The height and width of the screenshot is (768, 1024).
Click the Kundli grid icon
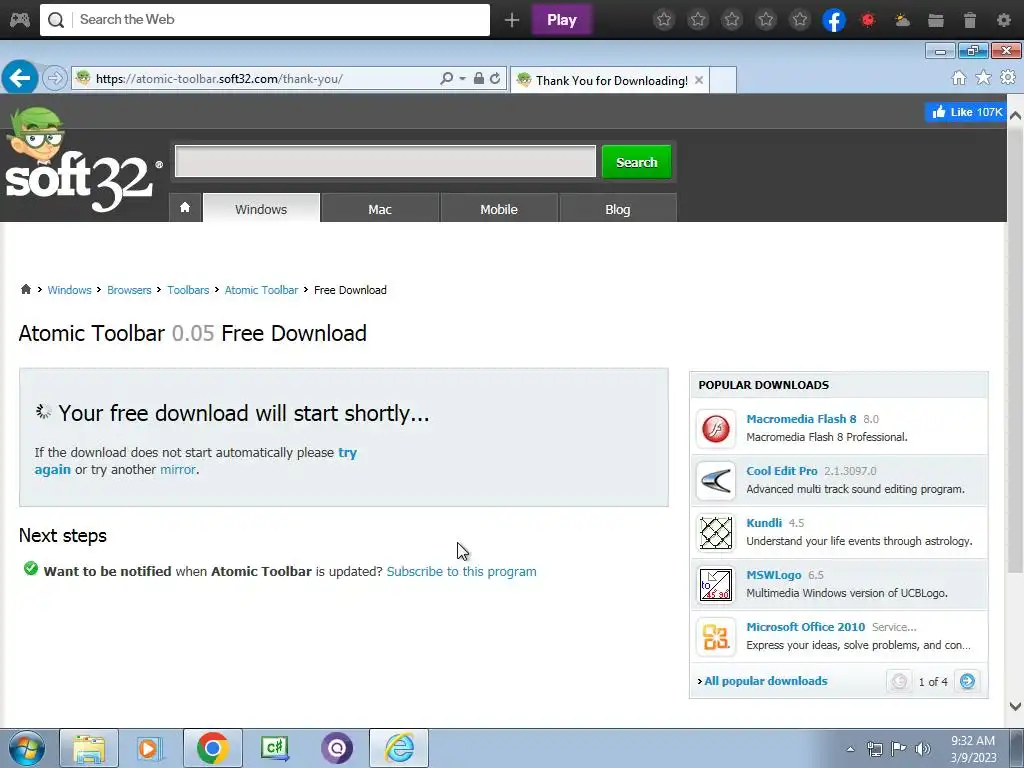pos(716,533)
